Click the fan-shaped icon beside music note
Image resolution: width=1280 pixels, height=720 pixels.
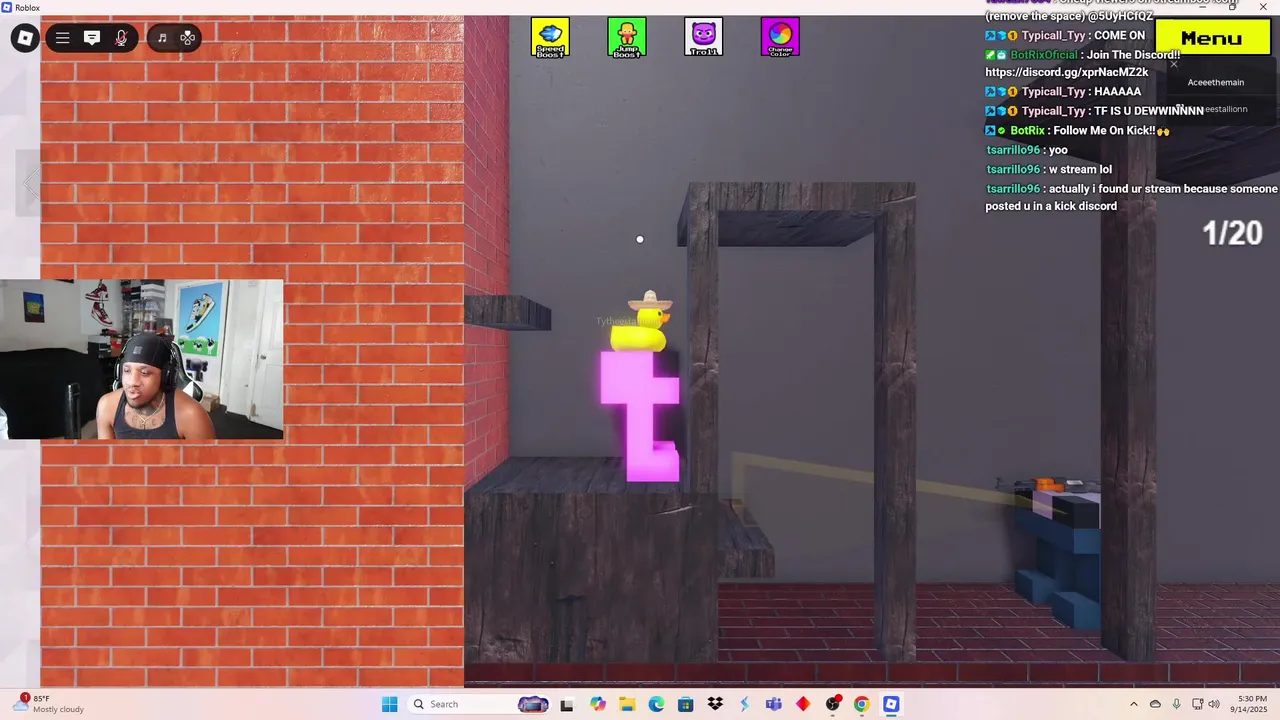point(187,38)
